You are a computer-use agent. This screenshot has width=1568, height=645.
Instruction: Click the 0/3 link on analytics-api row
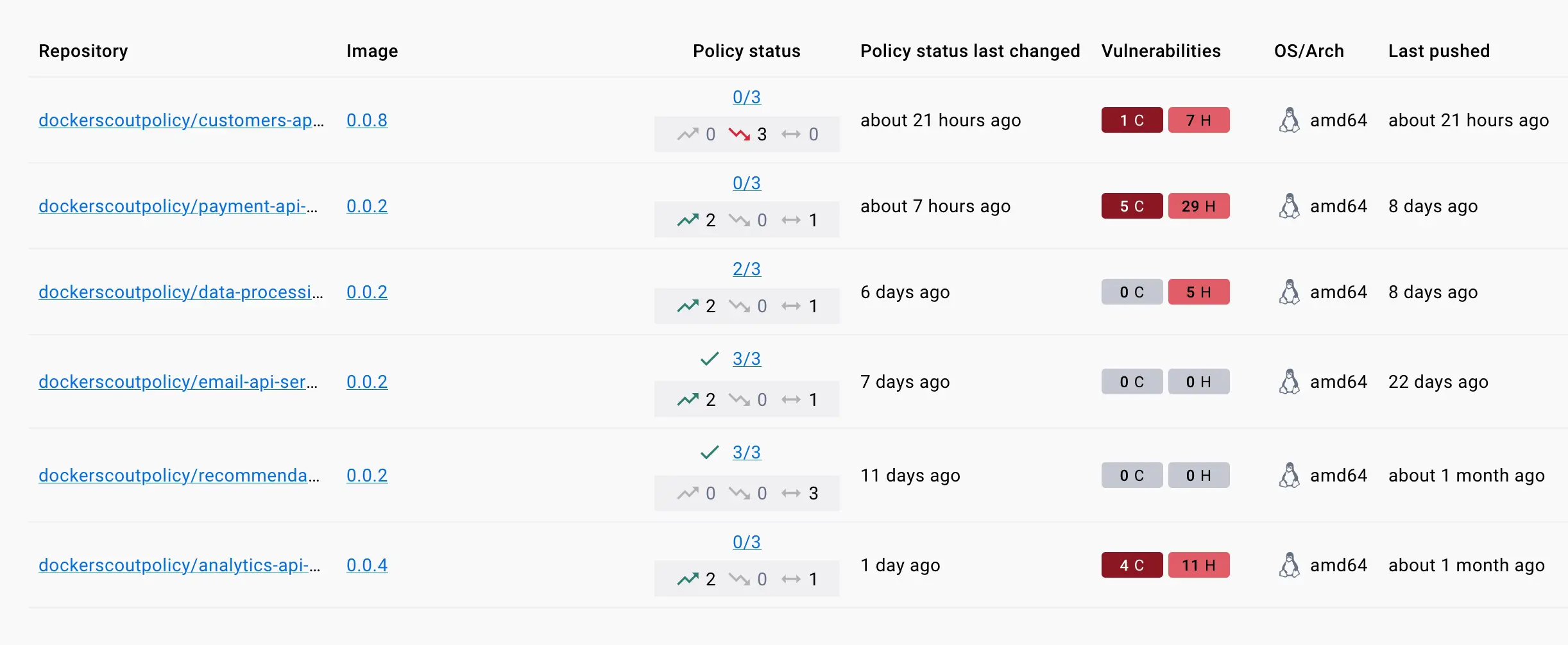pos(746,542)
